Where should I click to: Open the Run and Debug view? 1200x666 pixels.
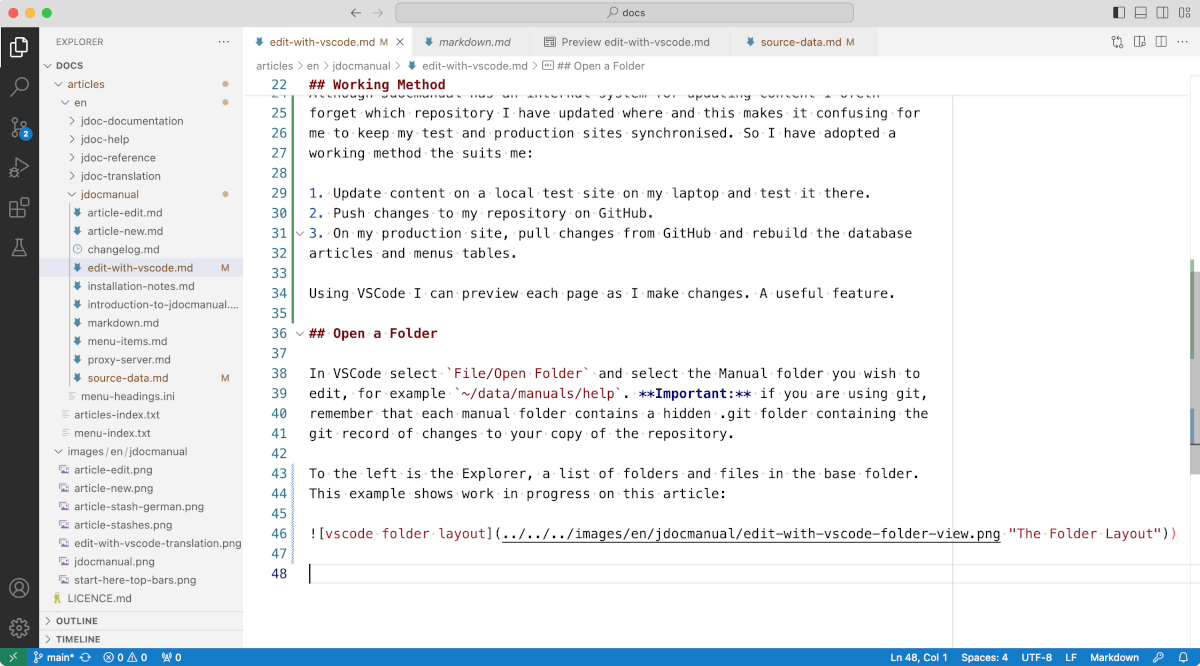pos(19,167)
